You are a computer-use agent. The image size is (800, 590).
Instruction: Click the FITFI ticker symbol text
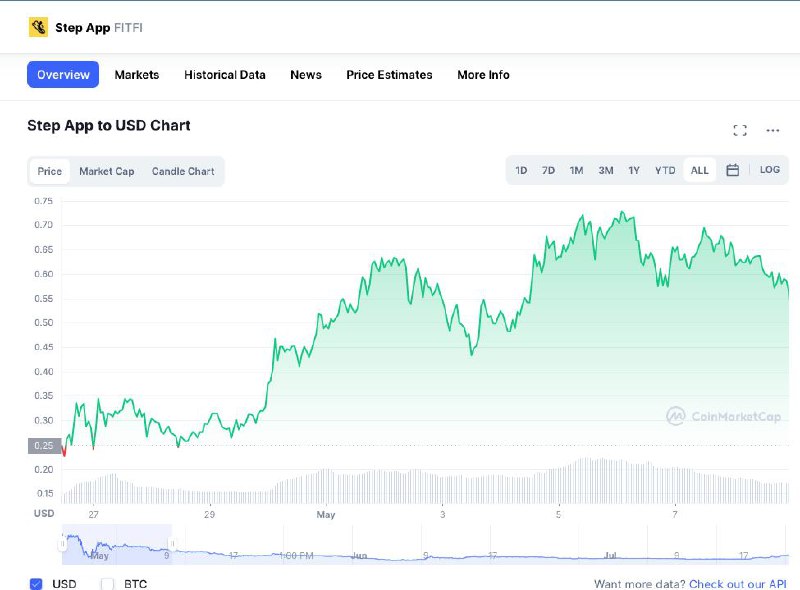point(128,28)
